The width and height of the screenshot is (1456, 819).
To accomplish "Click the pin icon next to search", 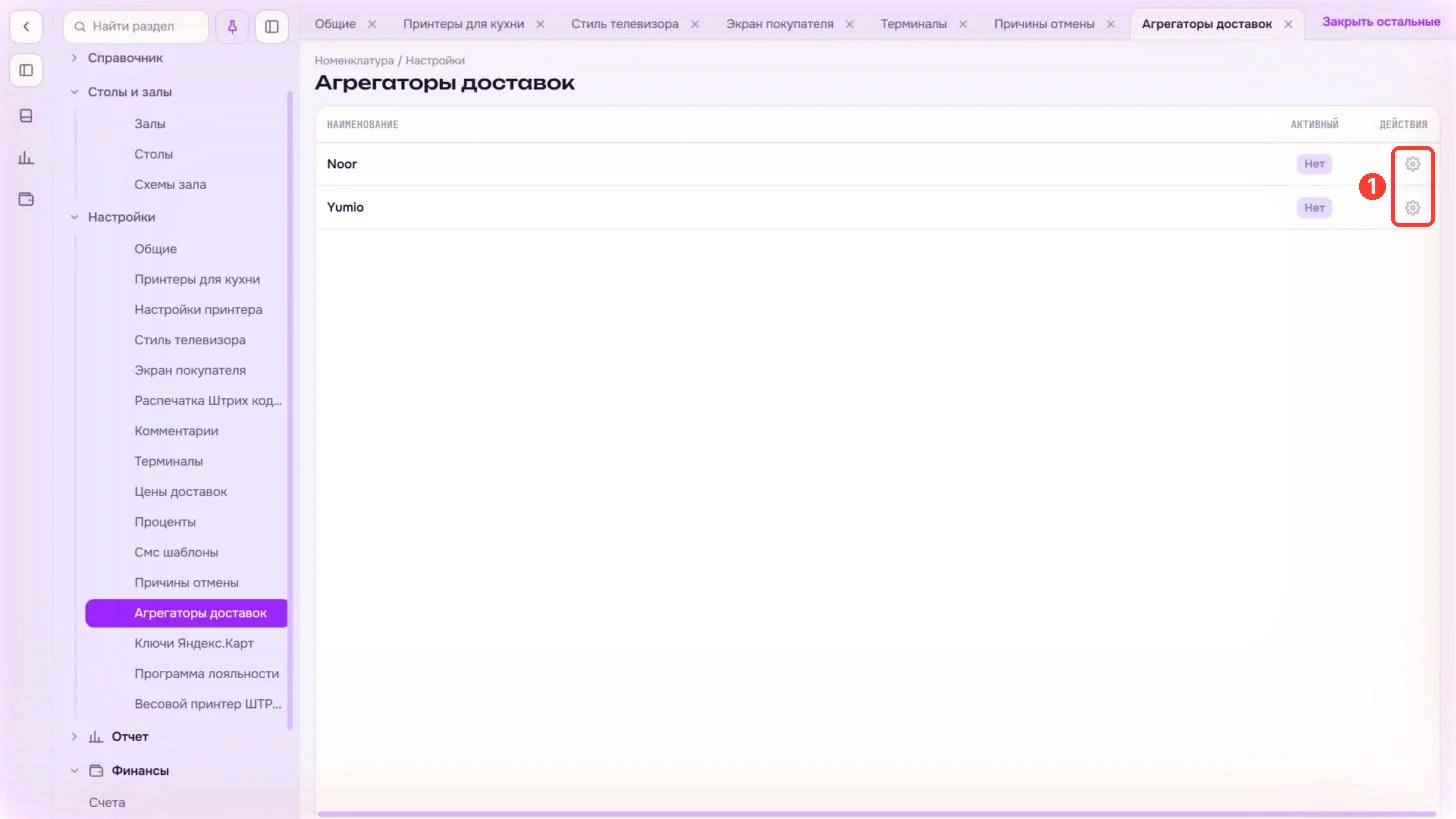I will pyautogui.click(x=232, y=27).
